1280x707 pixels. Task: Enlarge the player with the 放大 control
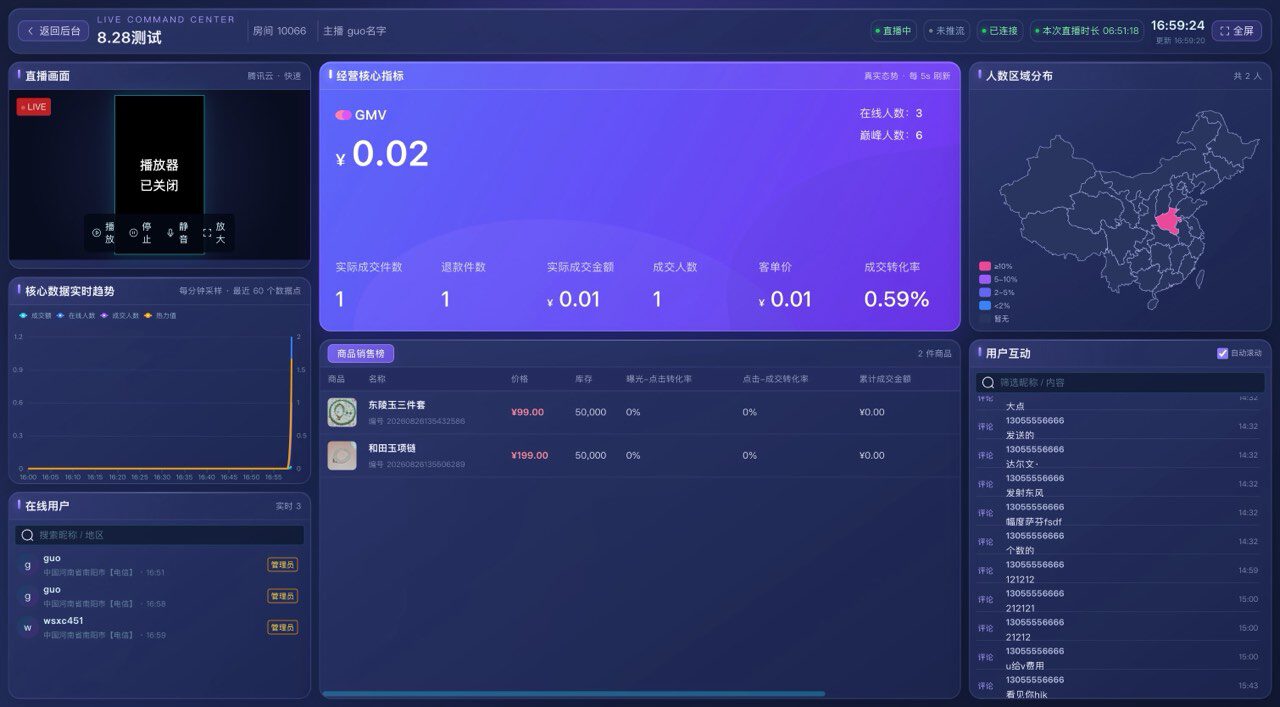point(215,233)
